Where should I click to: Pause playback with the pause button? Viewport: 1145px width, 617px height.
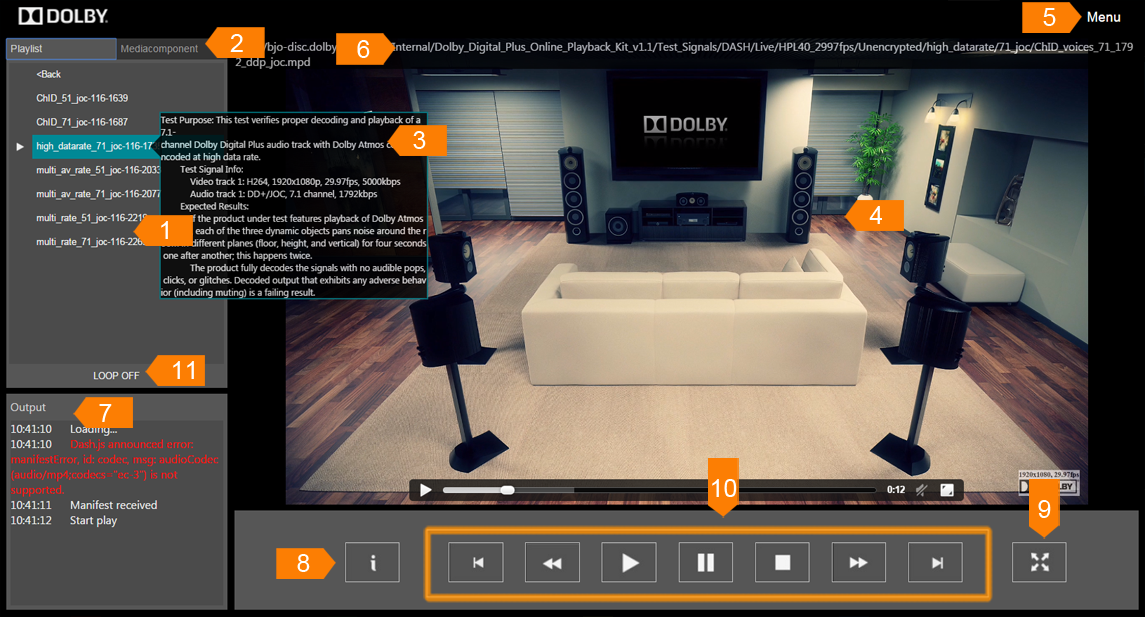point(706,563)
